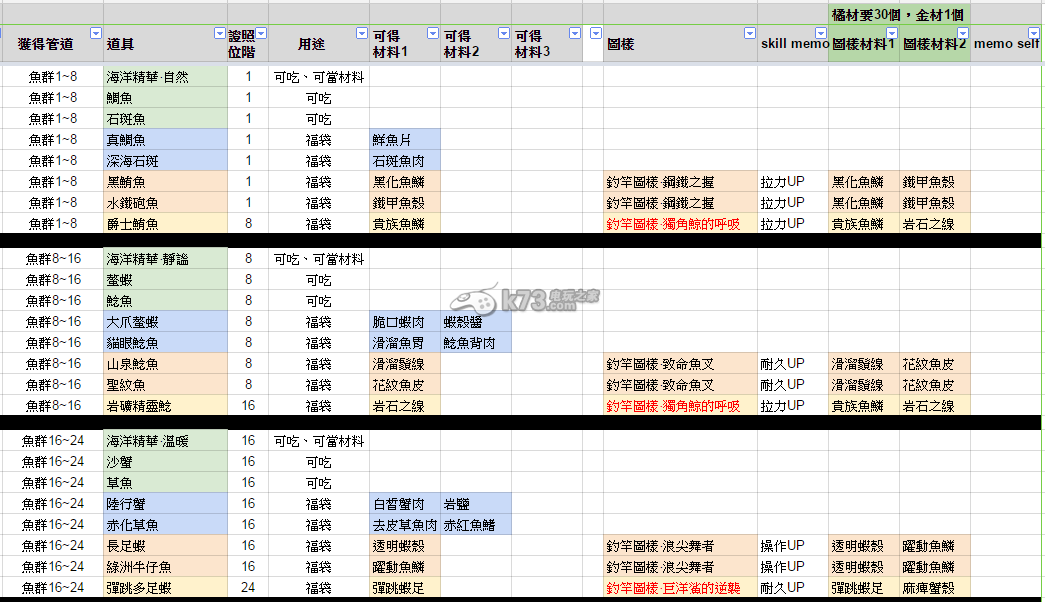Expand the 證照位階 filter arrow
This screenshot has height=602, width=1045.
click(261, 33)
